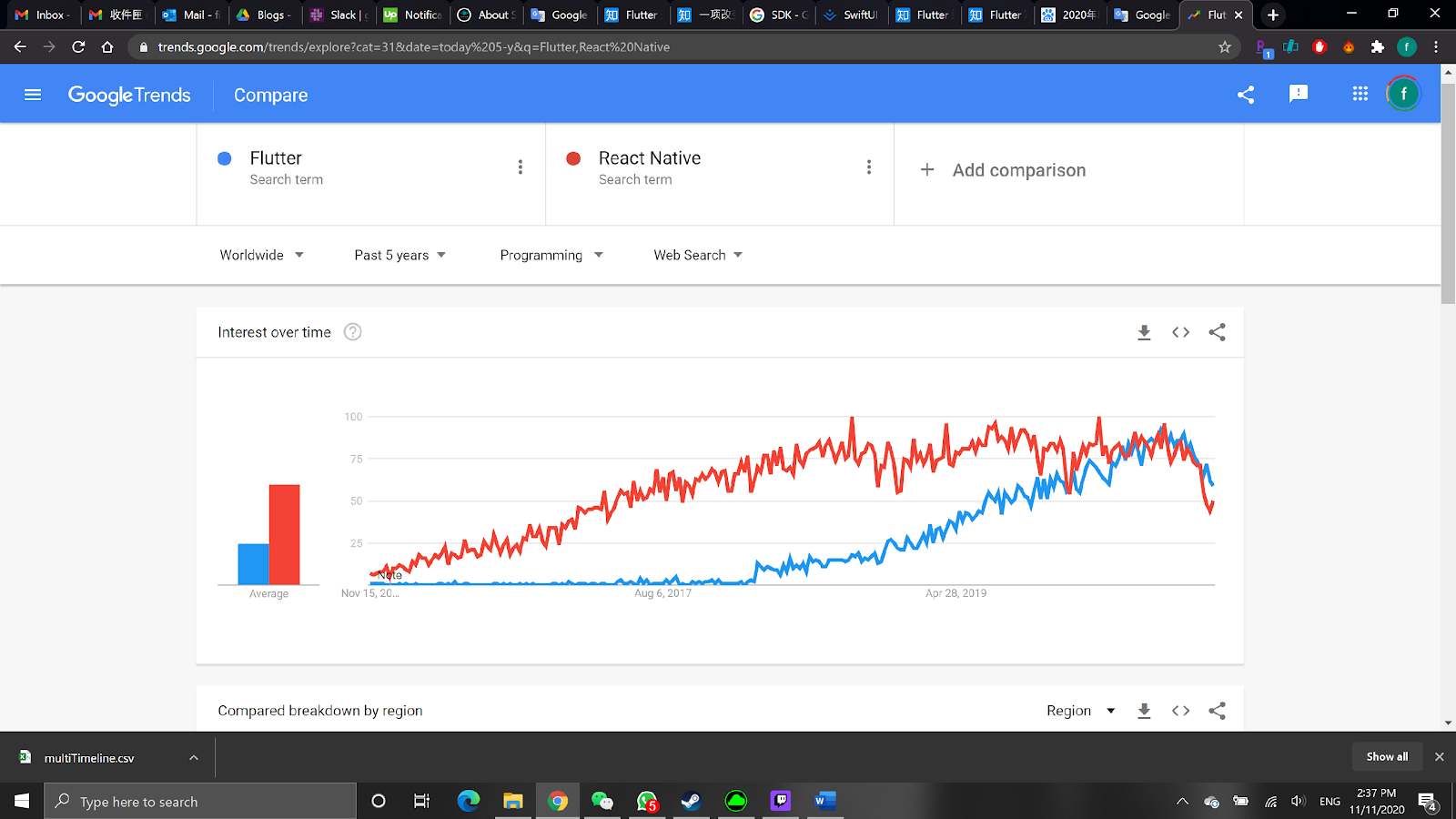Launch Steam from the taskbar
1456x819 pixels.
click(x=692, y=801)
